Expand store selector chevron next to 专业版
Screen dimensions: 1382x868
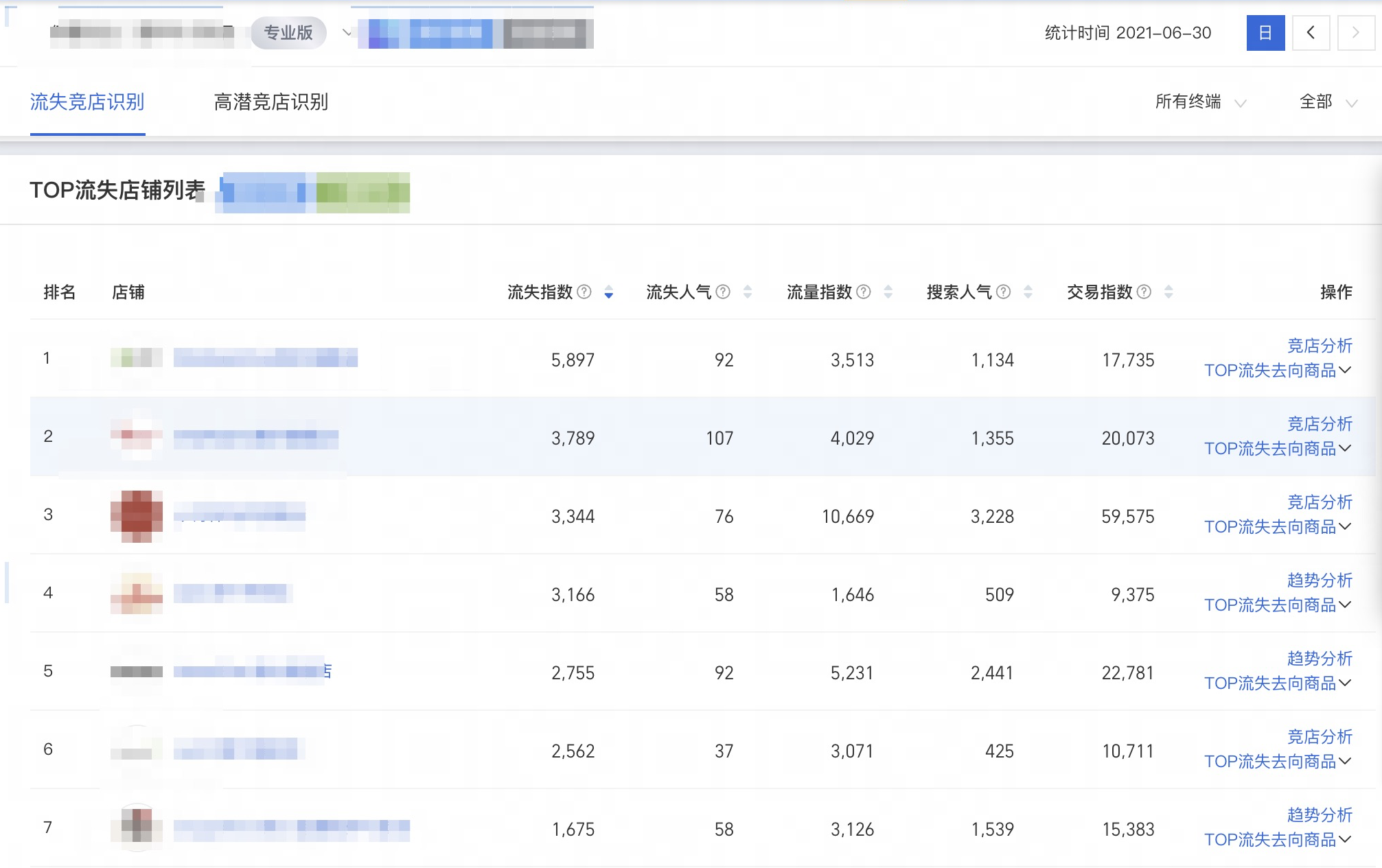coord(347,32)
